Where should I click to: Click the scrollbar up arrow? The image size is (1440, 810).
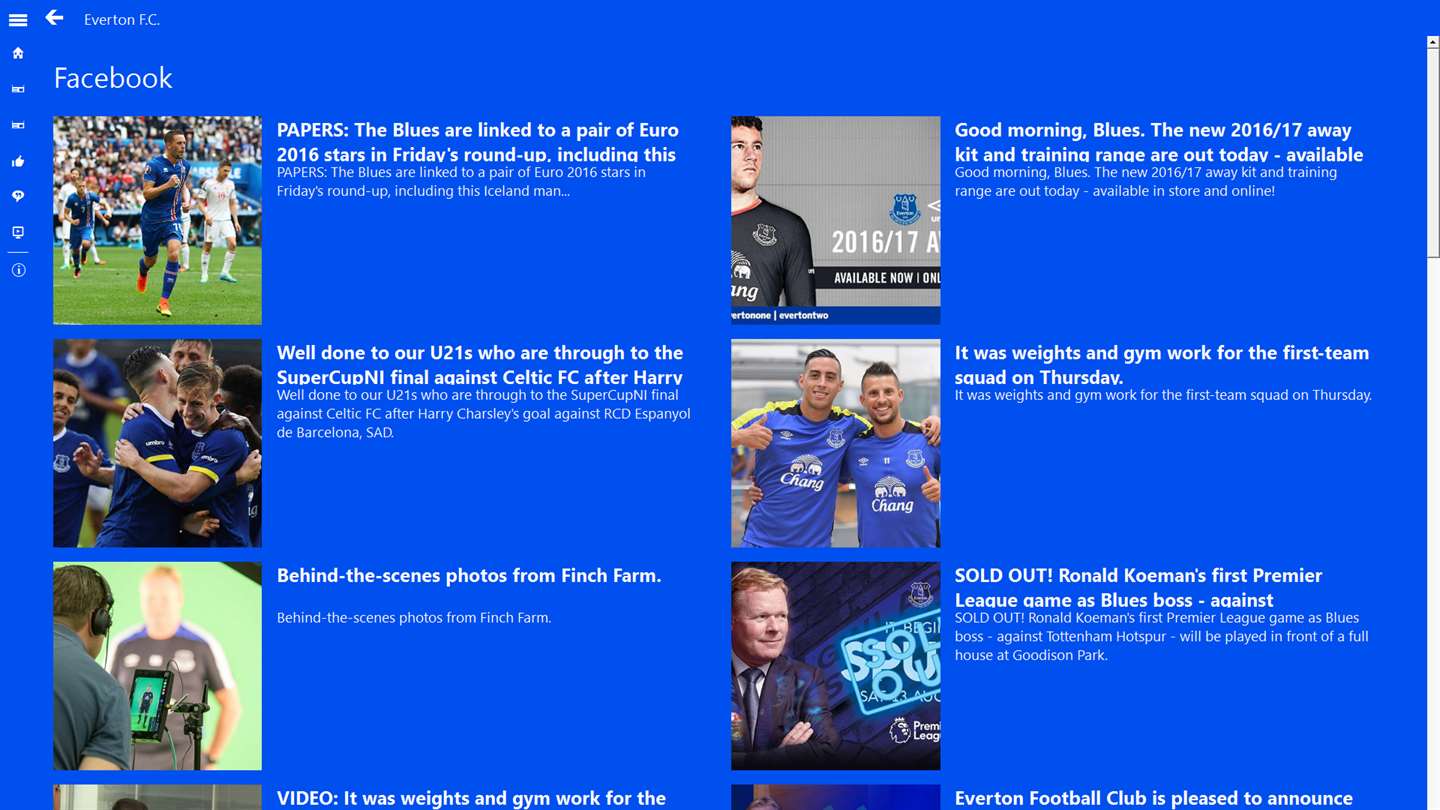(1433, 43)
